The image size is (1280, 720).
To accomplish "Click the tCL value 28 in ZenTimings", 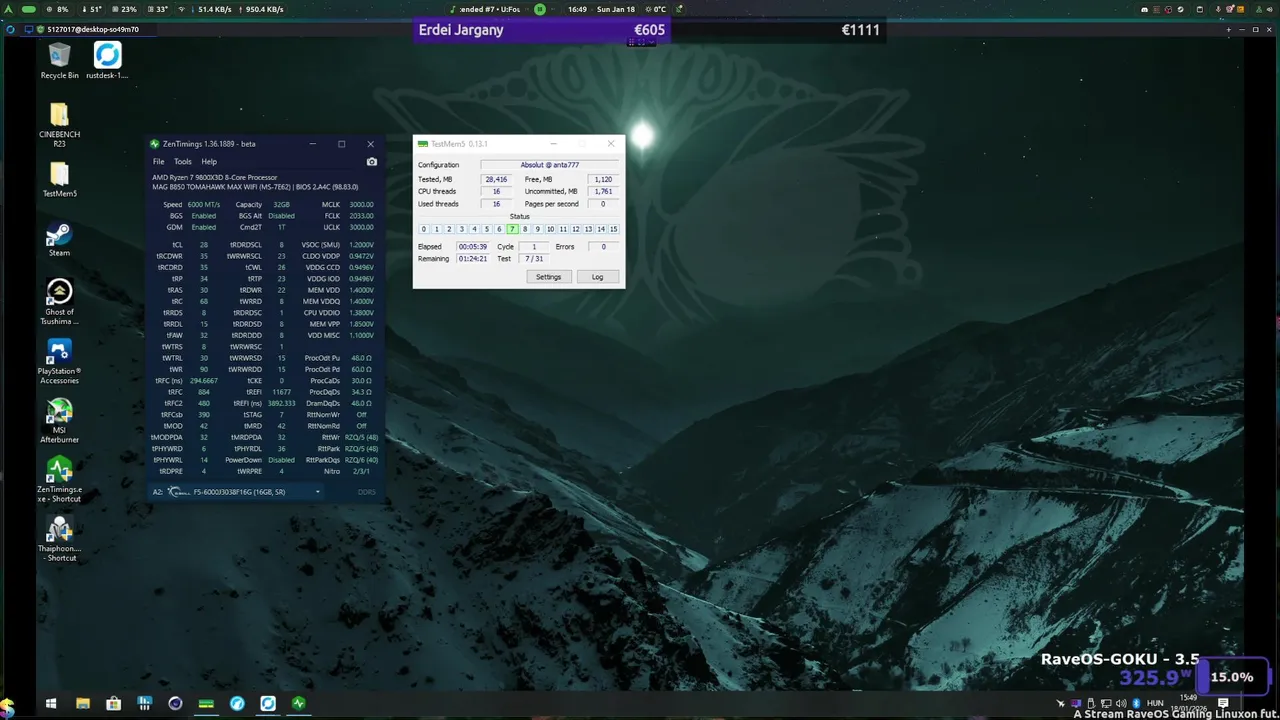I will point(204,244).
